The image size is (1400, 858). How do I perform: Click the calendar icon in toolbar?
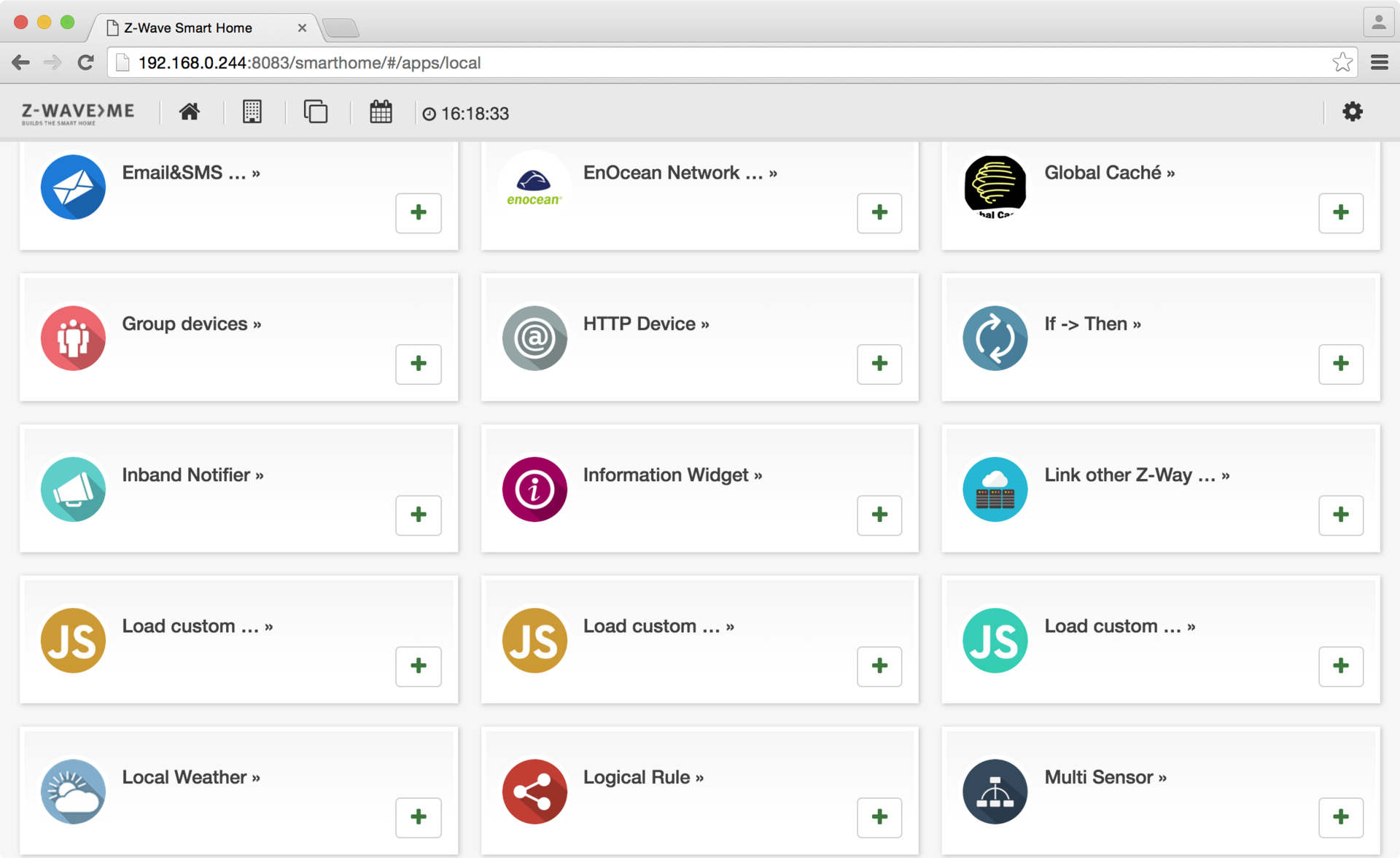(x=380, y=112)
